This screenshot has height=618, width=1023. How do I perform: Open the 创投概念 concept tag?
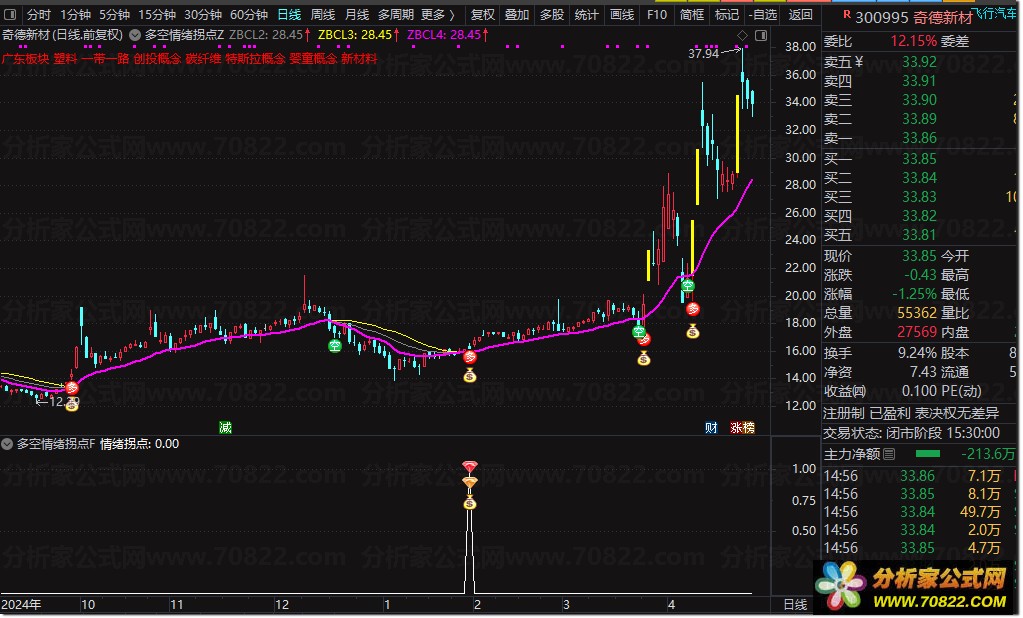pyautogui.click(x=157, y=59)
